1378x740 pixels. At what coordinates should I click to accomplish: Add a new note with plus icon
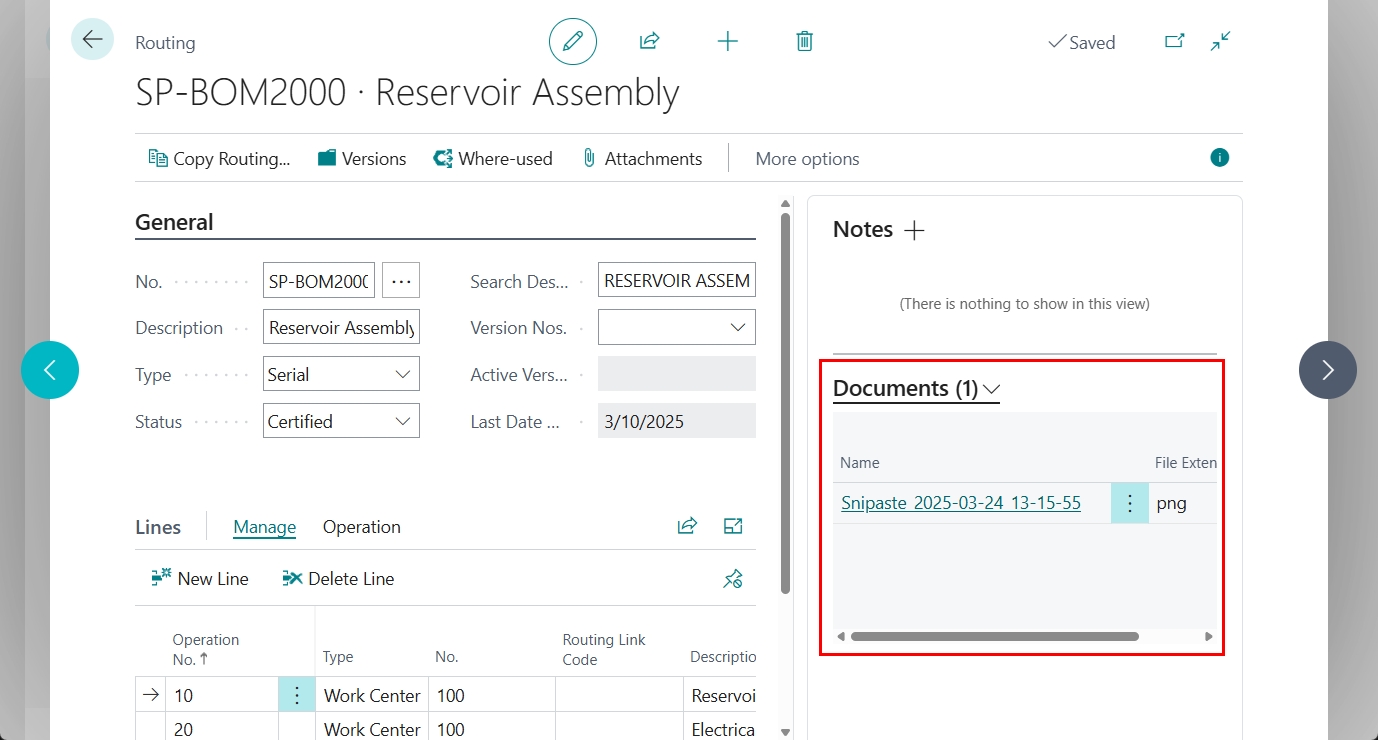click(914, 230)
